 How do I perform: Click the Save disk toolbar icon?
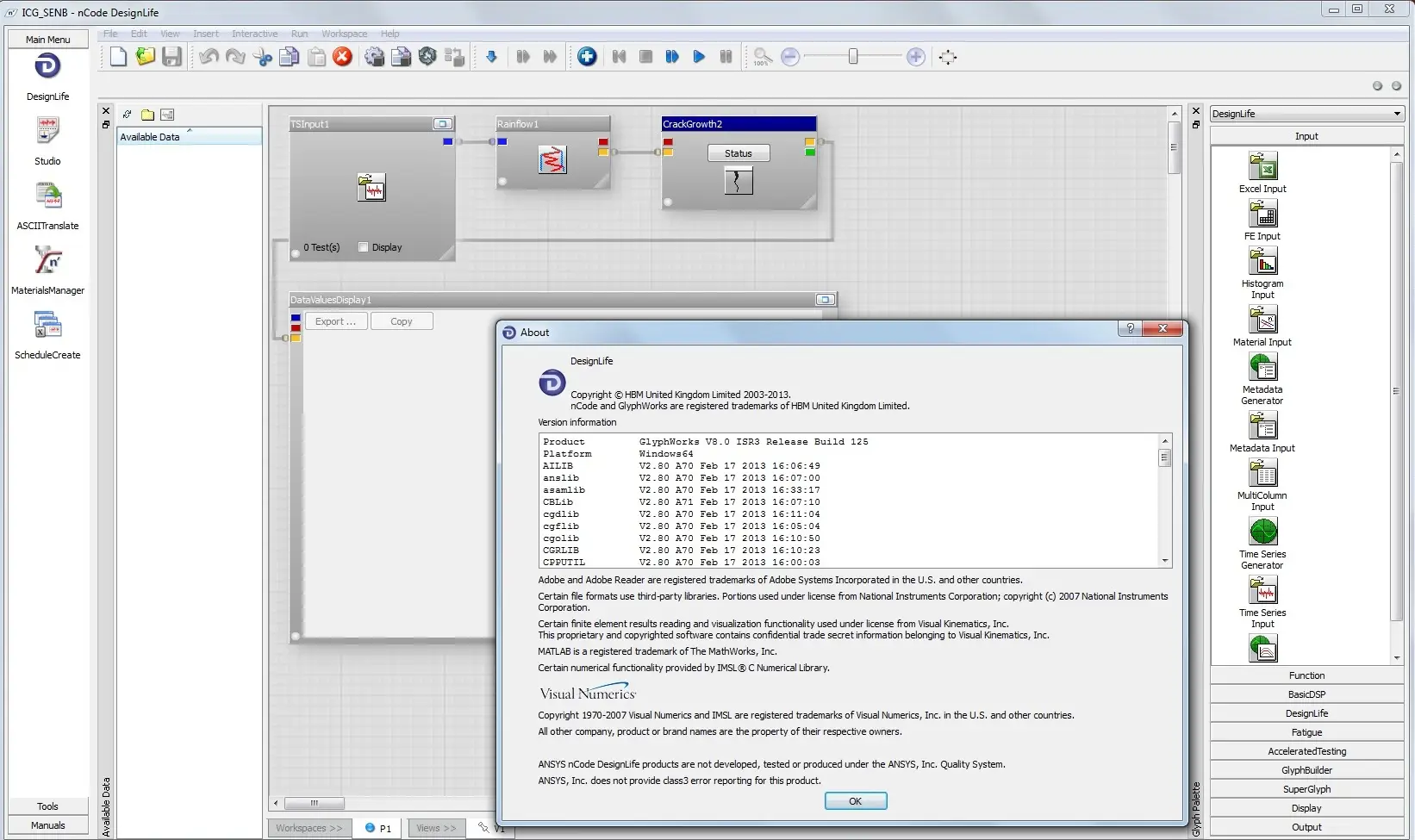pos(171,57)
